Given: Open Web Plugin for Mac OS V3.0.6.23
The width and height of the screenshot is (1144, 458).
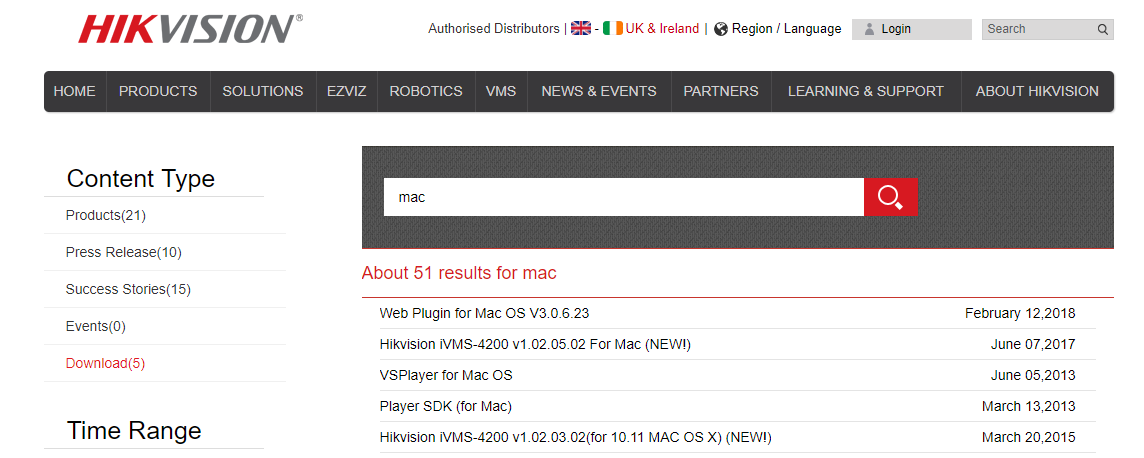Looking at the screenshot, I should 484,313.
